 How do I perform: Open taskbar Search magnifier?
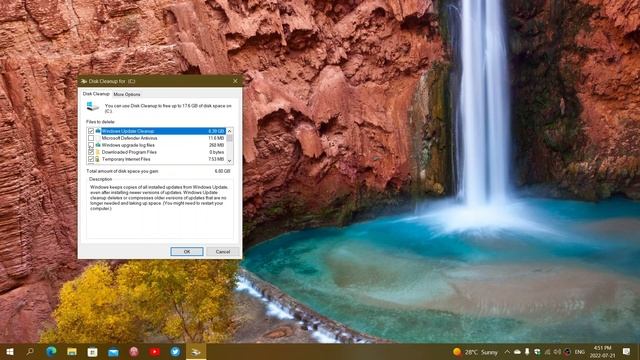pos(30,351)
